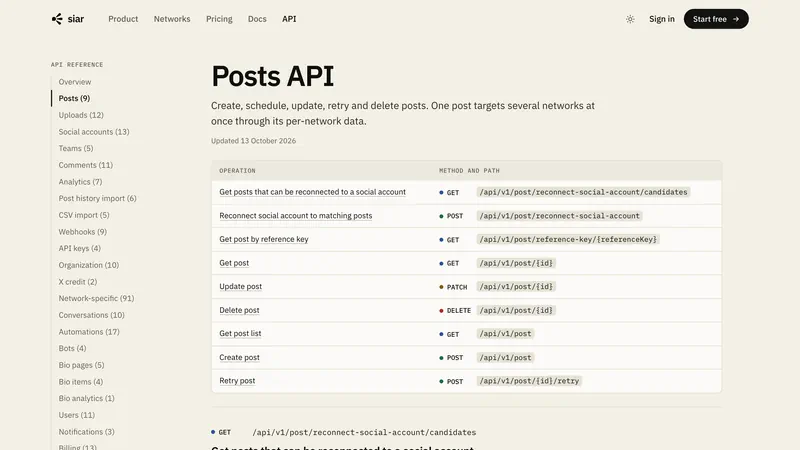Open the Networks nav item

click(172, 19)
